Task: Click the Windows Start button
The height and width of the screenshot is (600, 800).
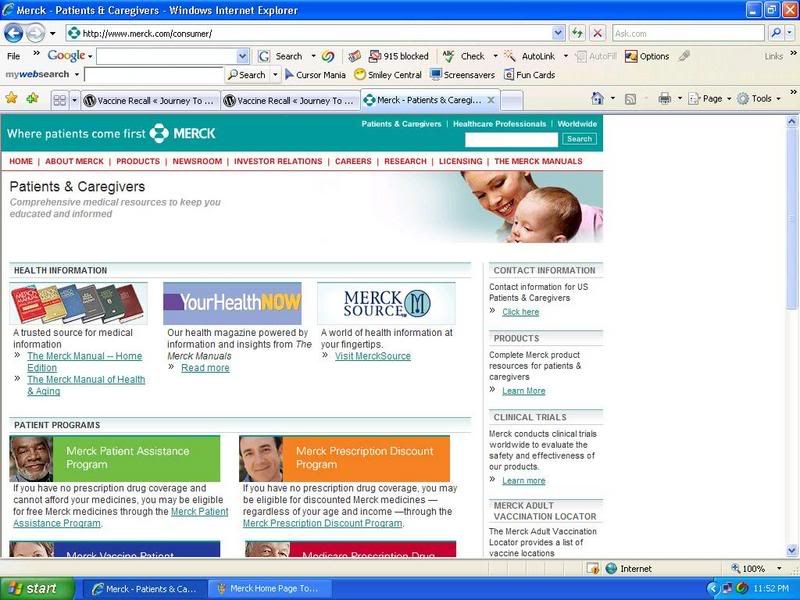Action: click(36, 589)
